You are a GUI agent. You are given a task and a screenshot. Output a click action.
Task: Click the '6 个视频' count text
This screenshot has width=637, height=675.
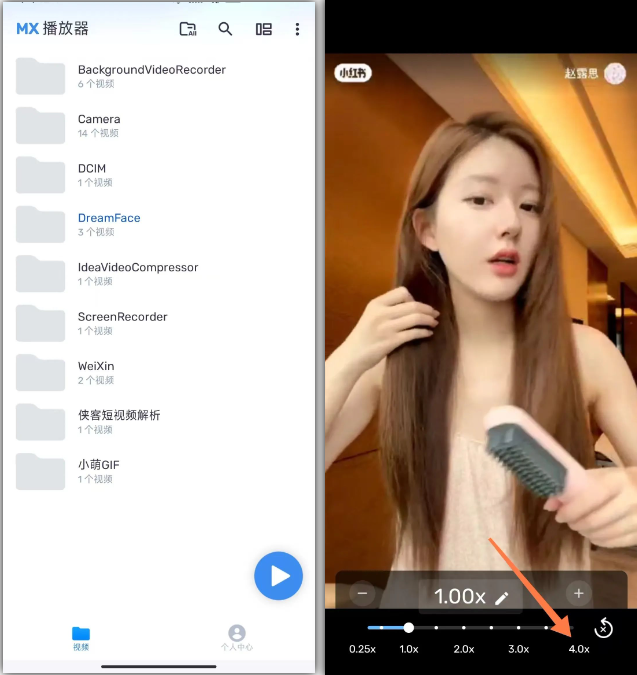pos(96,84)
